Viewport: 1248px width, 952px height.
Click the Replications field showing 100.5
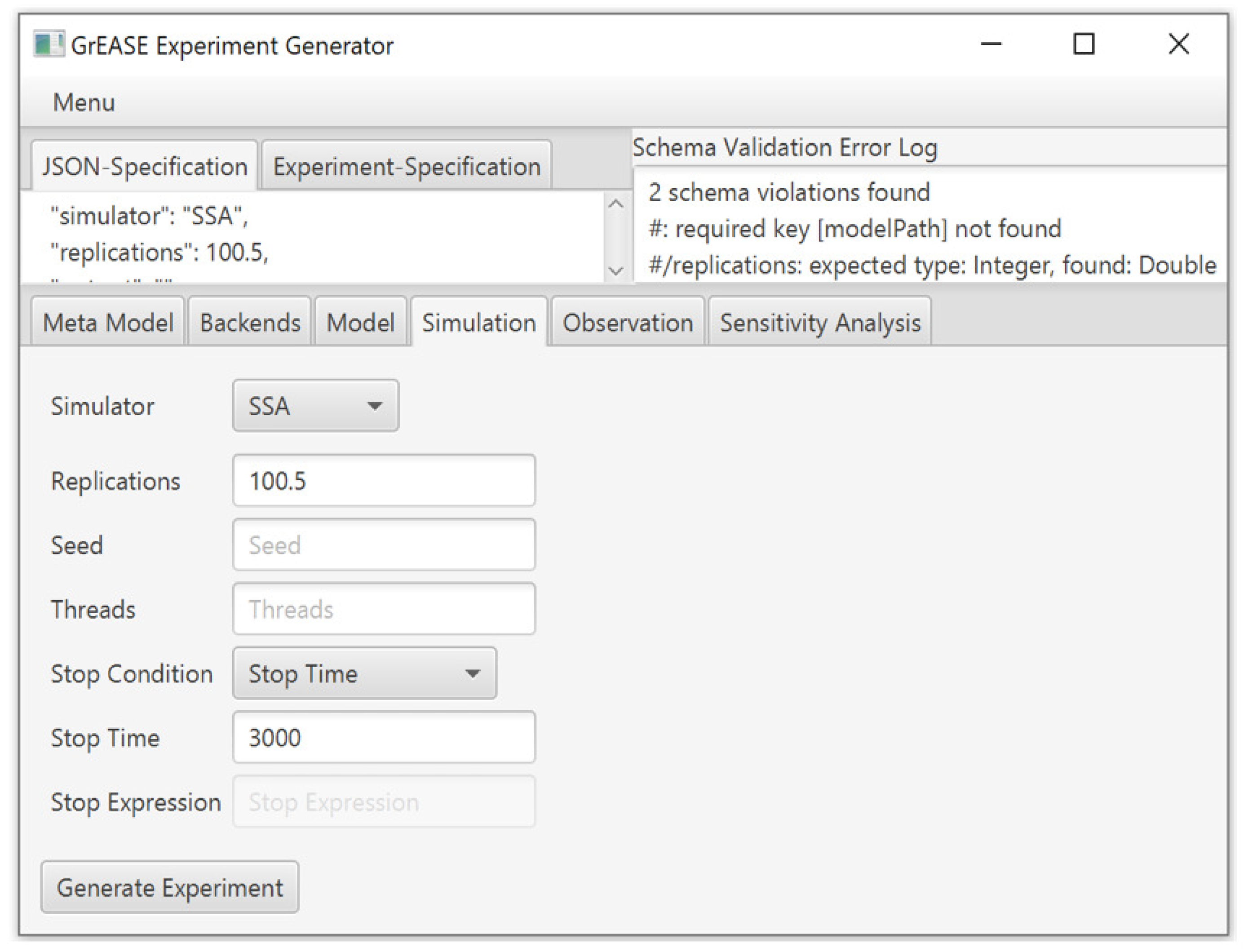[x=384, y=481]
